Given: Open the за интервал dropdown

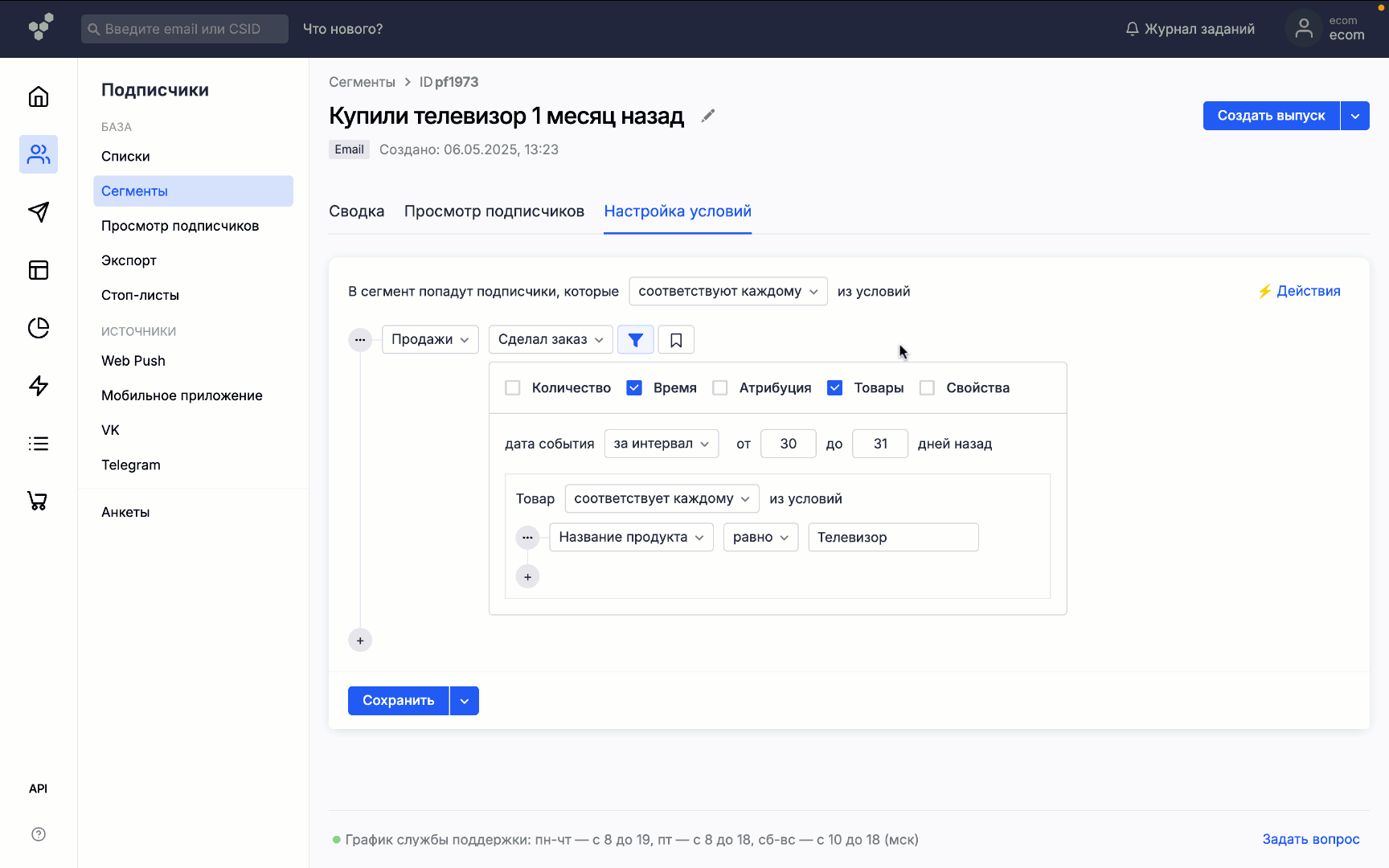Looking at the screenshot, I should pyautogui.click(x=661, y=444).
